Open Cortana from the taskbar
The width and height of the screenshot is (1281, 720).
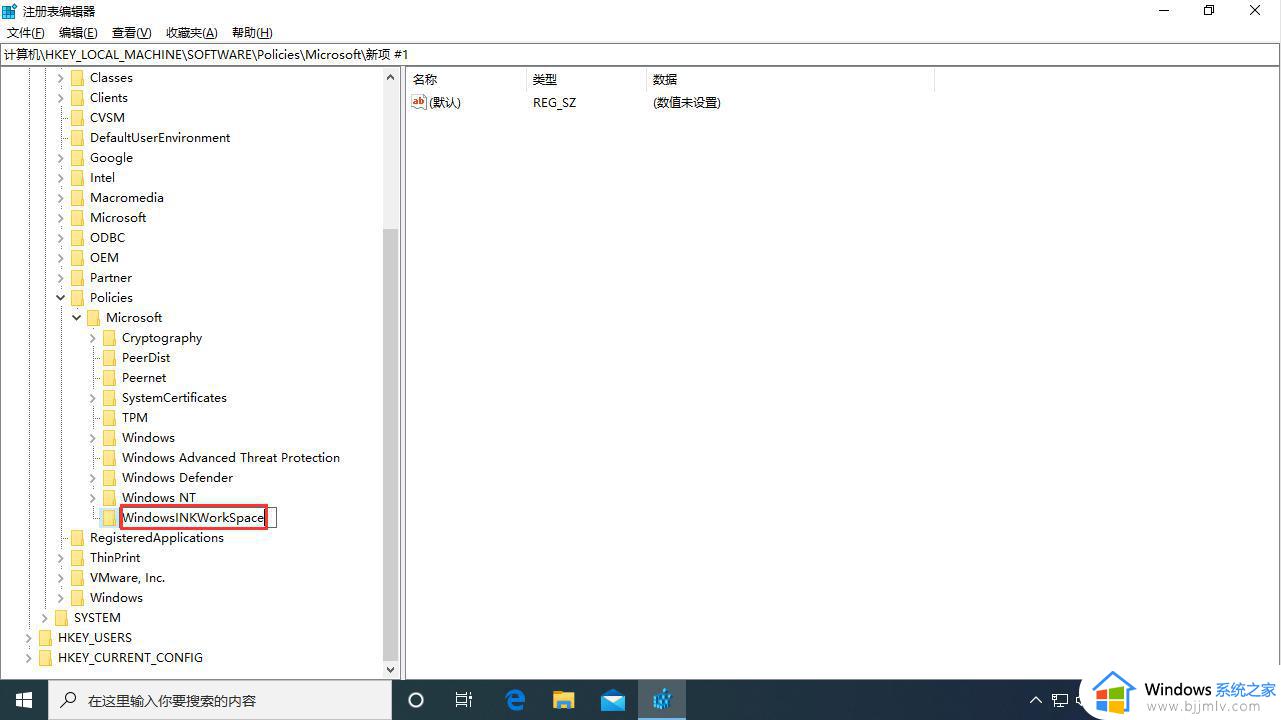pyautogui.click(x=416, y=700)
